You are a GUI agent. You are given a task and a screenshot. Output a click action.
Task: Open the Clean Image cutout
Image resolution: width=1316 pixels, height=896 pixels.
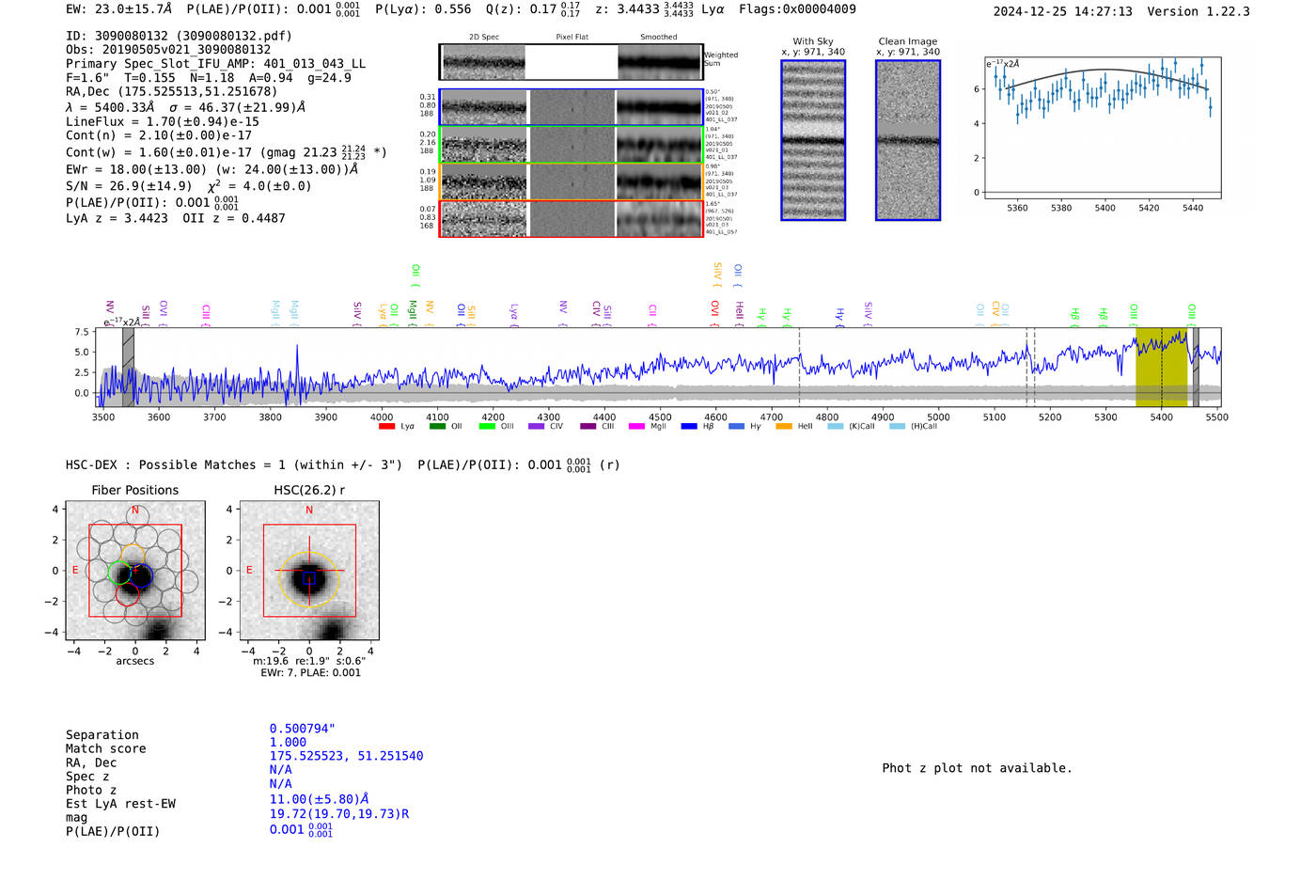pos(908,140)
